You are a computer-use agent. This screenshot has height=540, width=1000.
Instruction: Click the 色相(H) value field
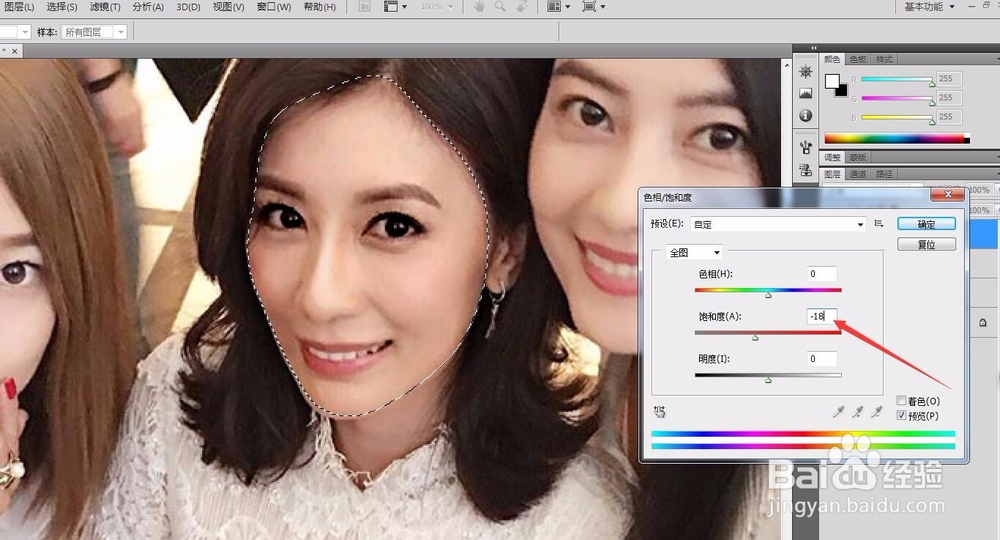pyautogui.click(x=821, y=274)
